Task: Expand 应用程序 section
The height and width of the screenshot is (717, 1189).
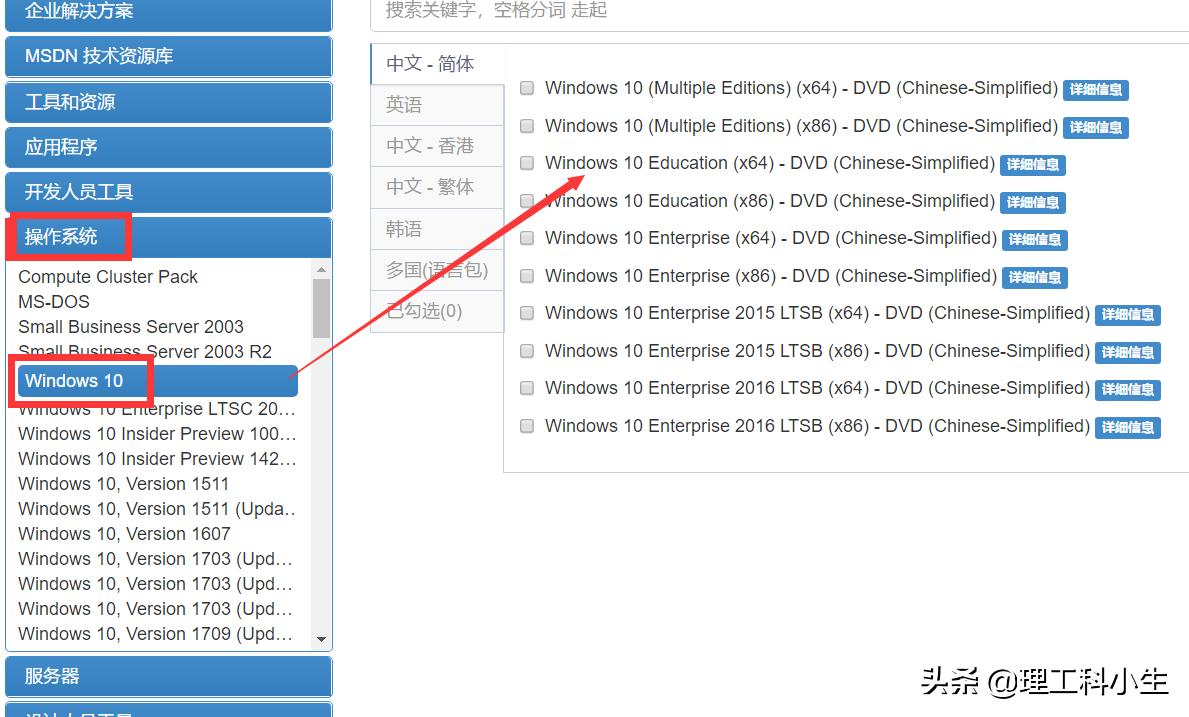Action: (168, 147)
